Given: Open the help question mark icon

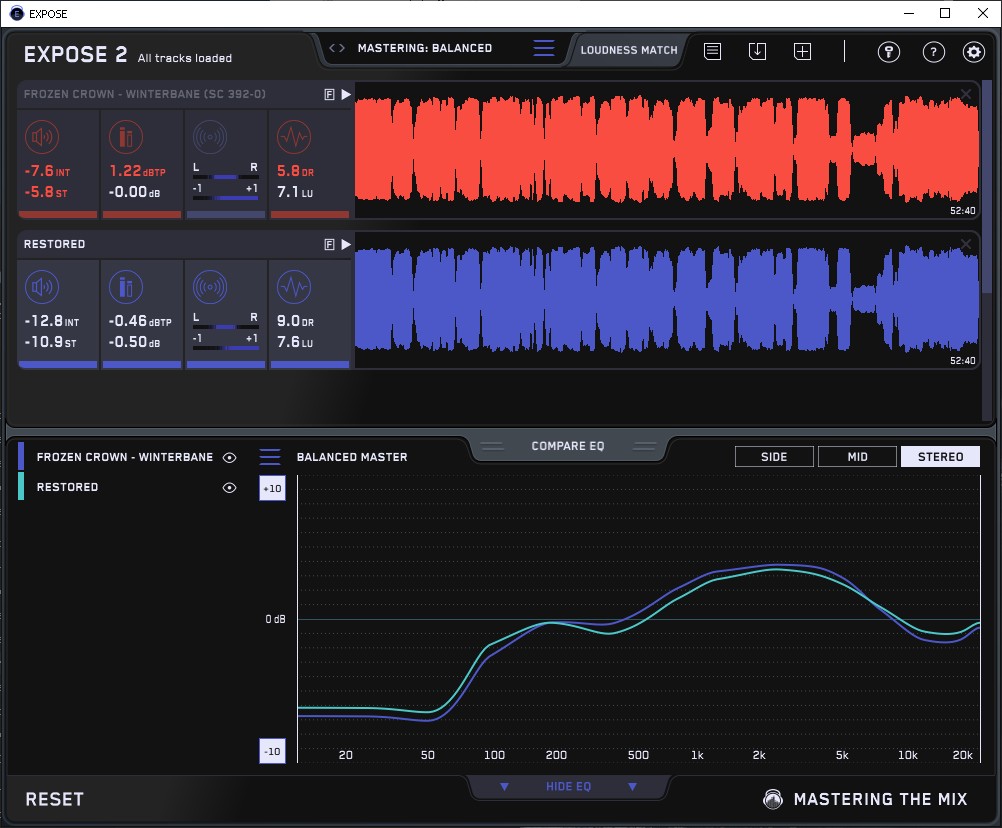Looking at the screenshot, I should [933, 52].
